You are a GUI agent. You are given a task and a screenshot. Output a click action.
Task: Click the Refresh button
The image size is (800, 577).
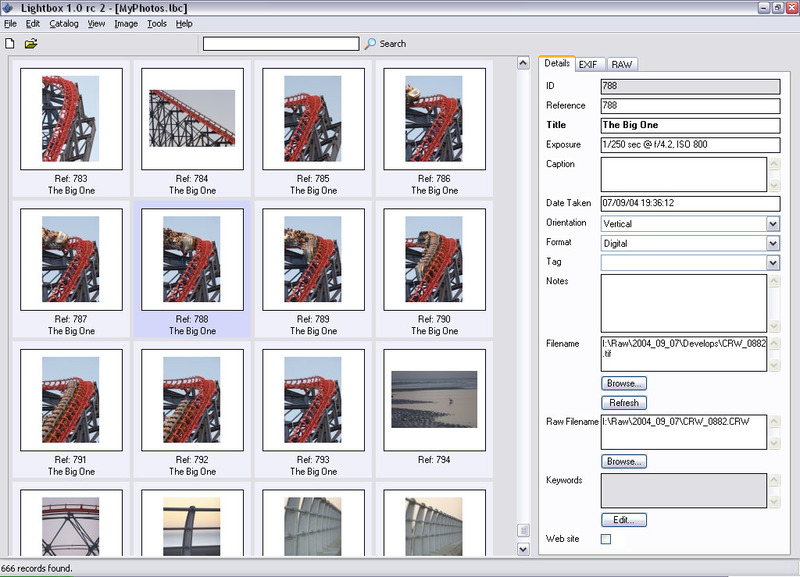(x=623, y=403)
